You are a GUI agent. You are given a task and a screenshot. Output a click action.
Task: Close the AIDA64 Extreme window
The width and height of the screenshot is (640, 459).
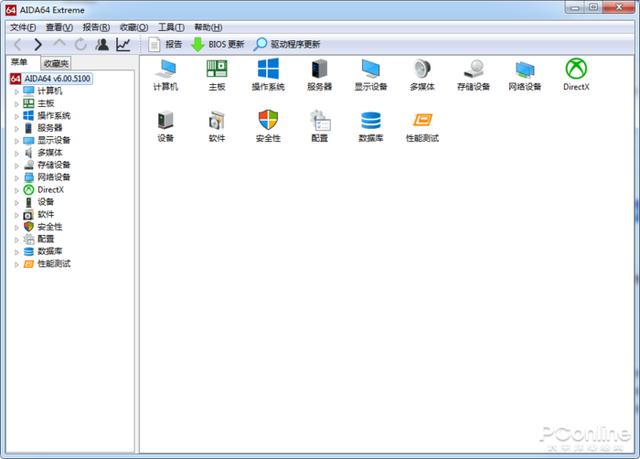619,7
